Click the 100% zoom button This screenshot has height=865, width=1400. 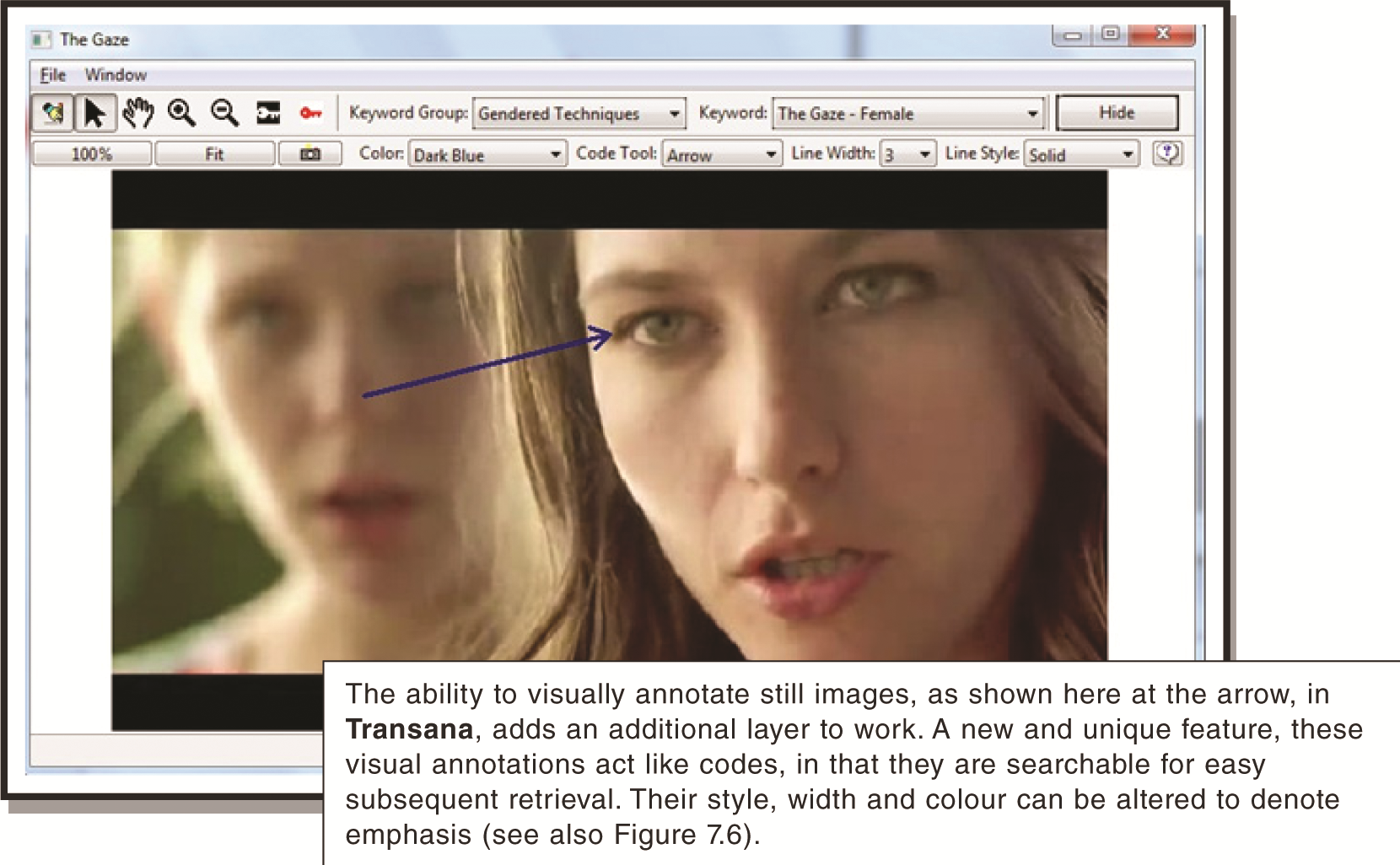91,154
